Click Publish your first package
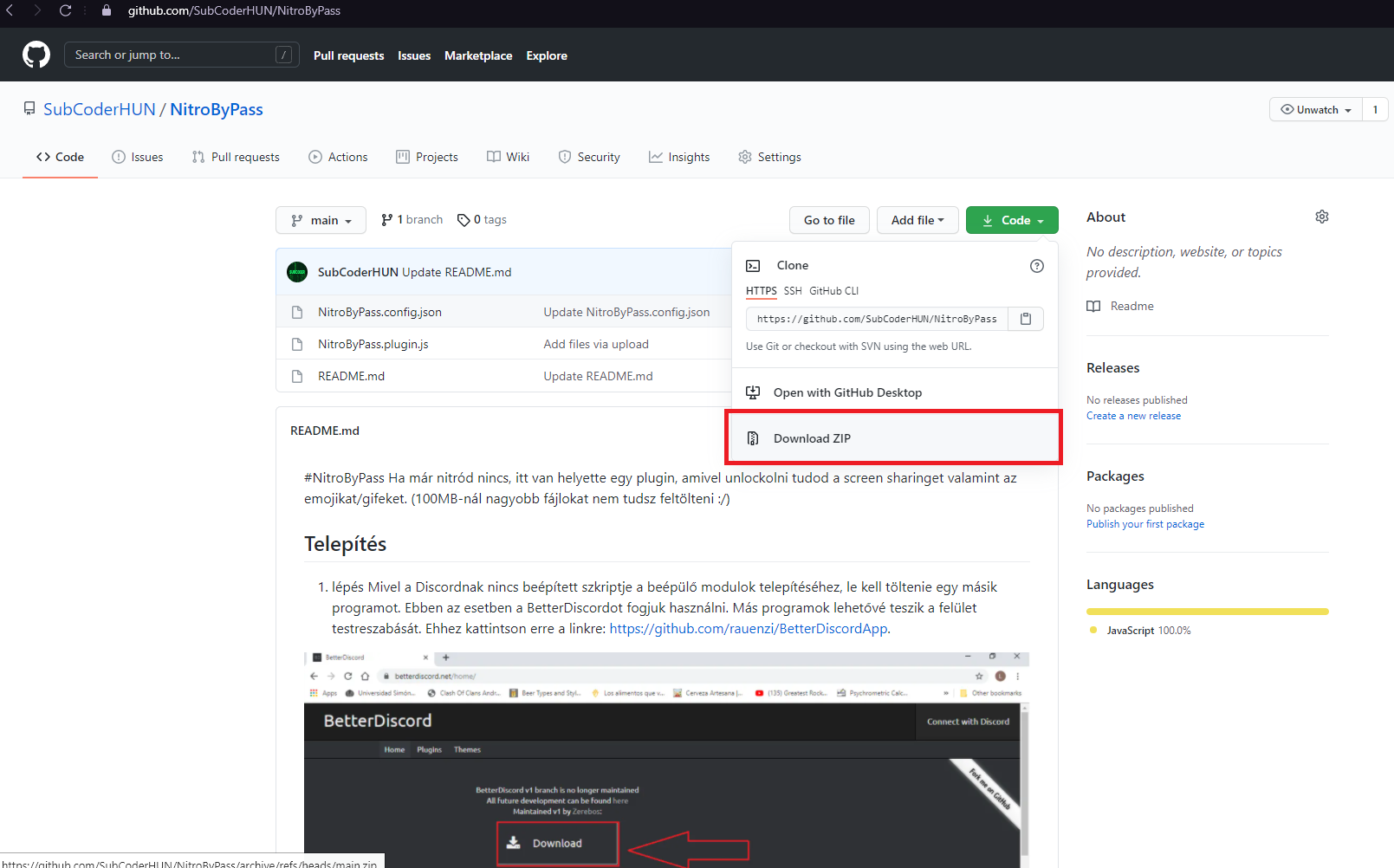The image size is (1394, 868). 1145,524
